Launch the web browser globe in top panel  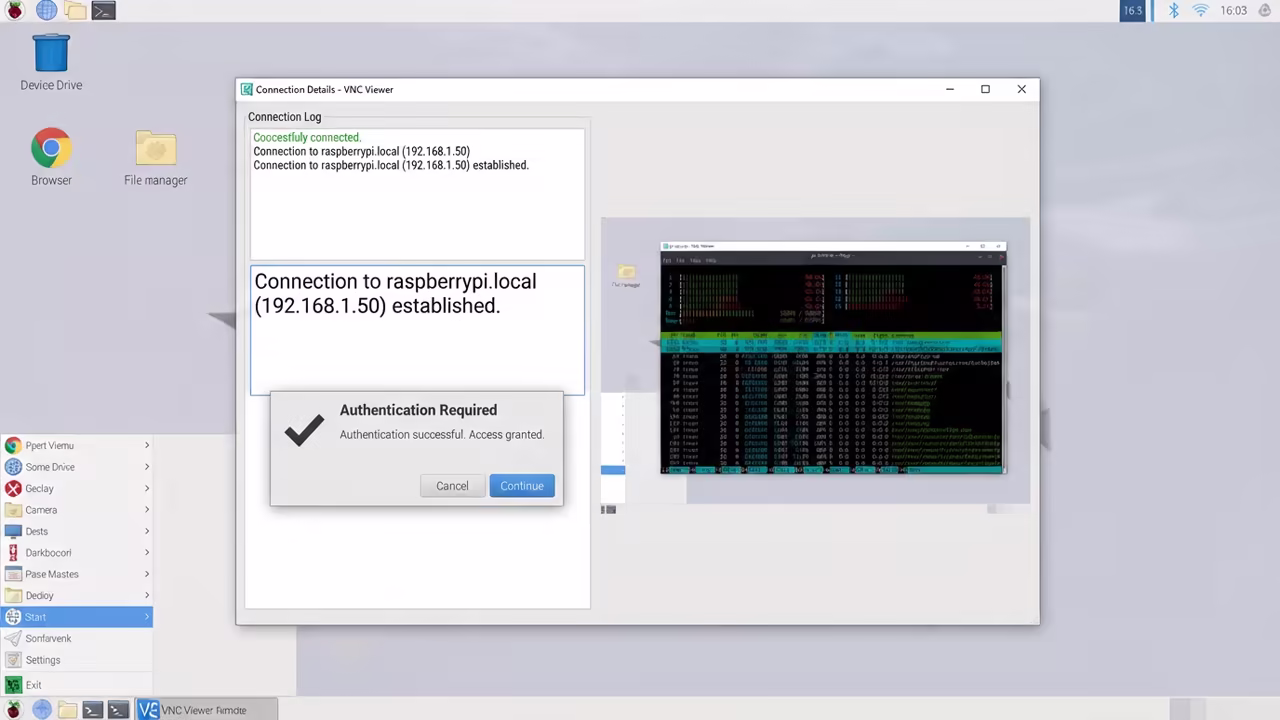click(x=46, y=11)
